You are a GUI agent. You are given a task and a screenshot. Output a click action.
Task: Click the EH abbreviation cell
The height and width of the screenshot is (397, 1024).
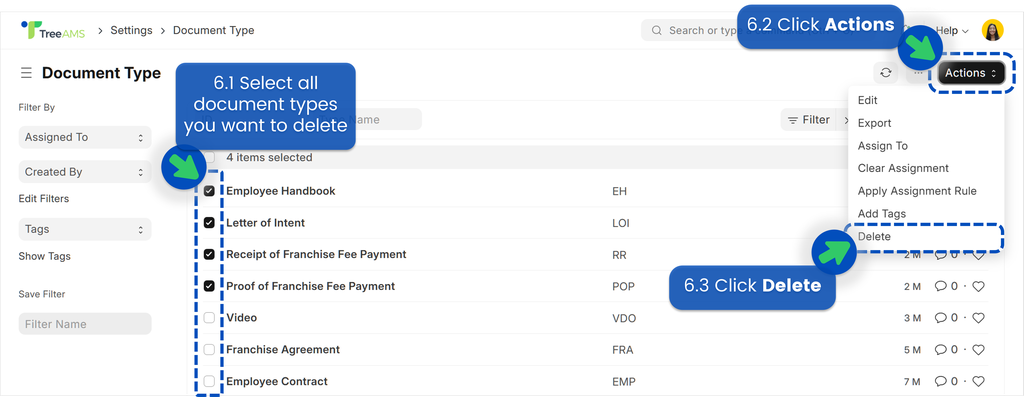619,192
